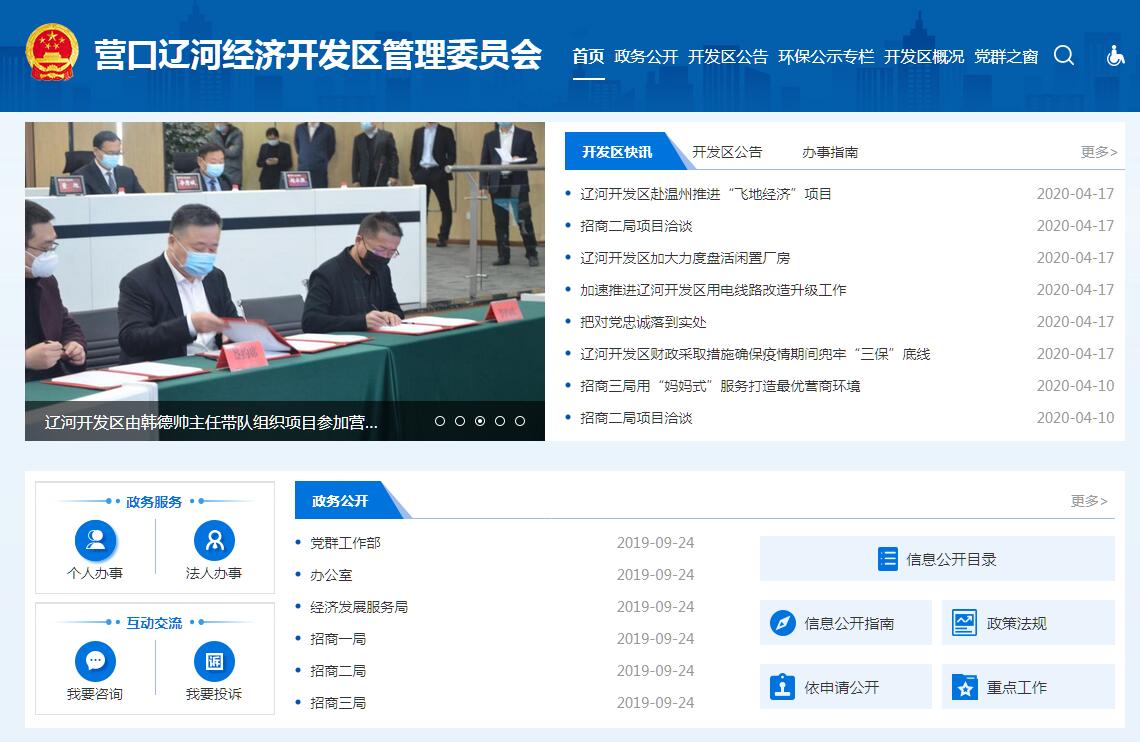Click the meeting photo in the carousel

[285, 260]
